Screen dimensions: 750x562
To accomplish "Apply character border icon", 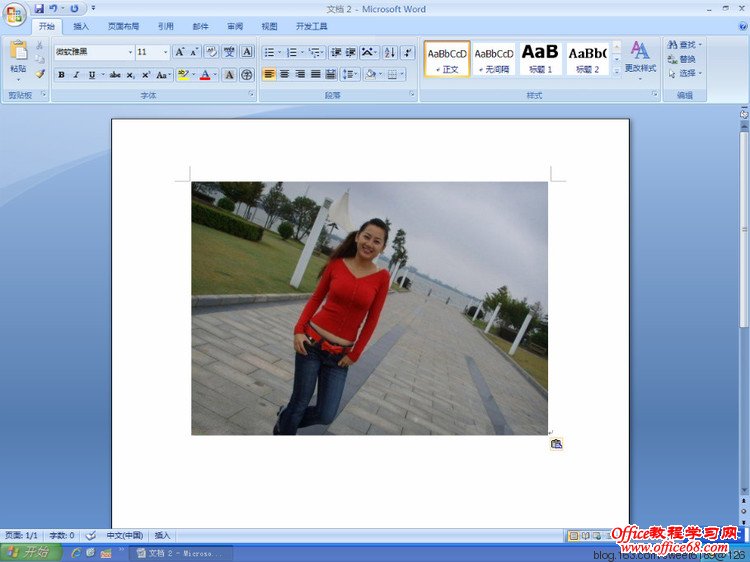I will pyautogui.click(x=247, y=52).
